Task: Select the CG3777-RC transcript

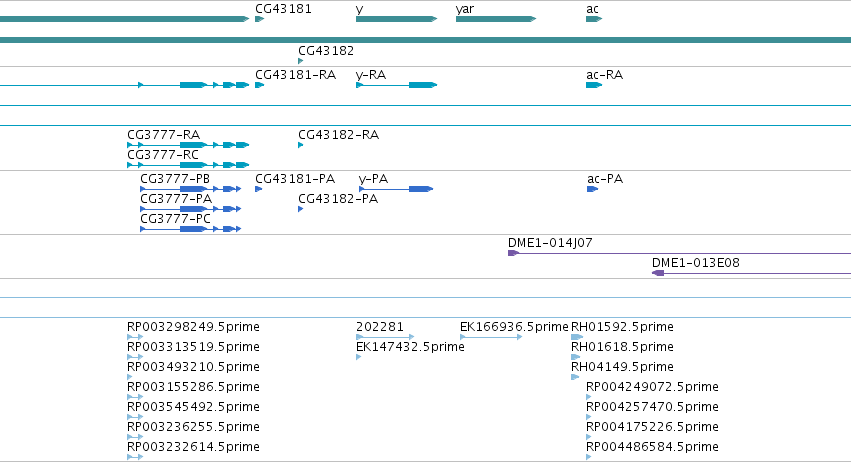Action: [188, 165]
